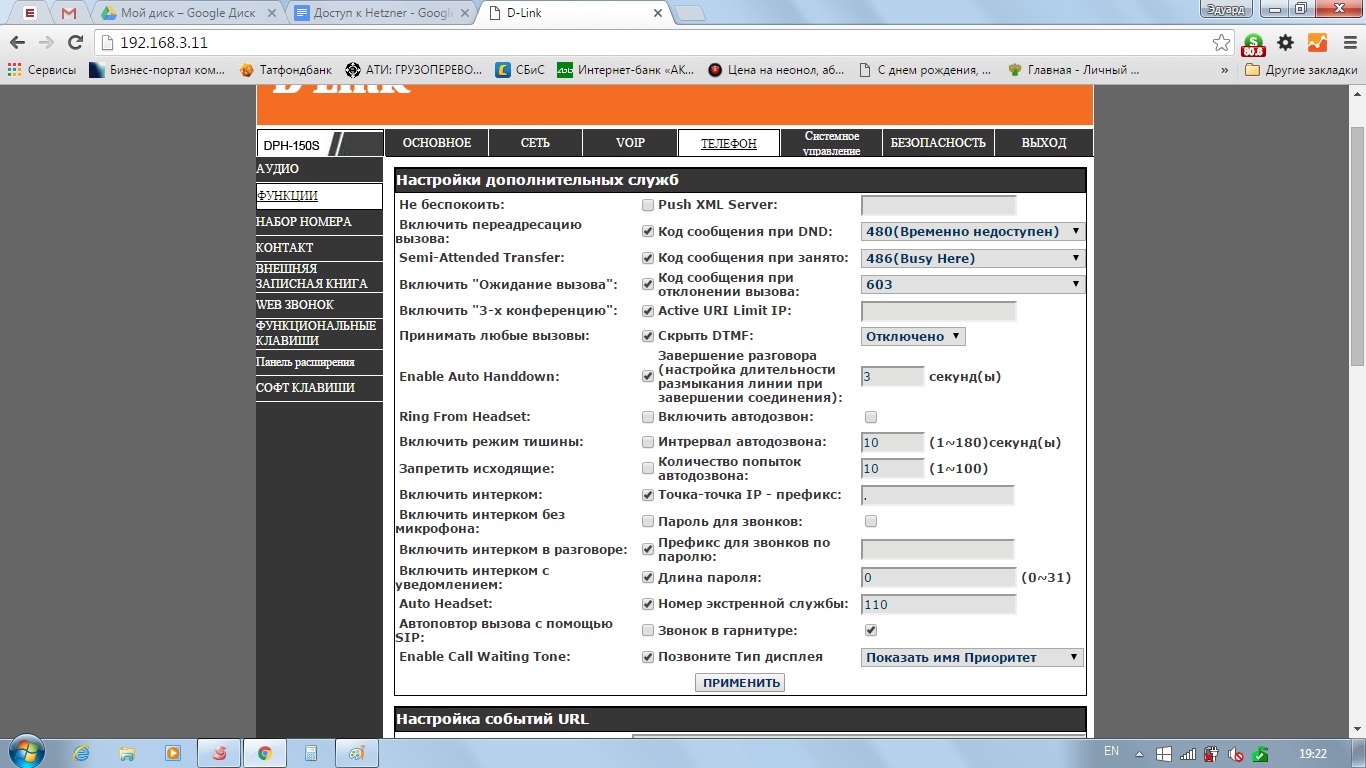Click the Номер экстренной службы field
This screenshot has width=1366, height=768.
(x=938, y=604)
